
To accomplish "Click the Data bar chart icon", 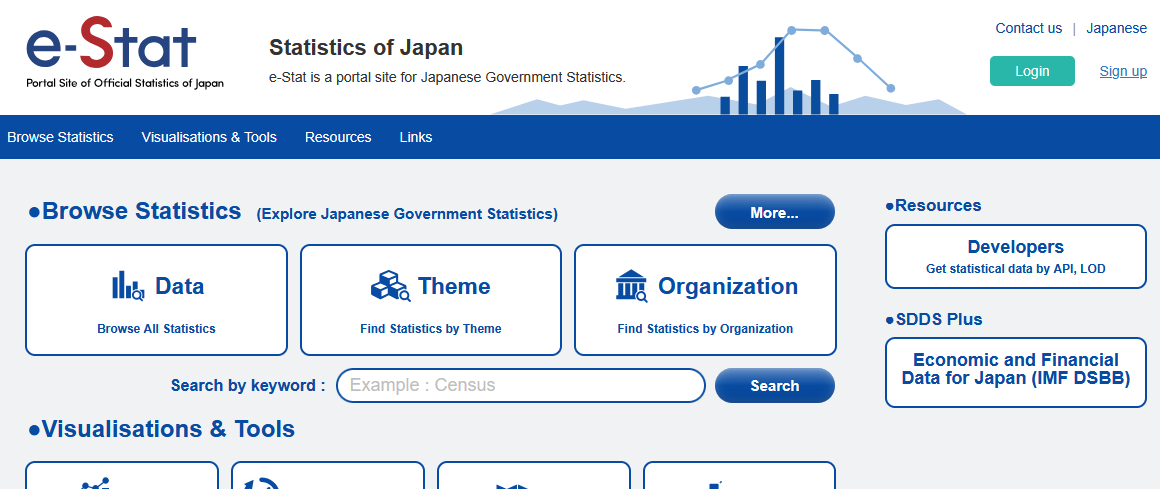I will [128, 286].
